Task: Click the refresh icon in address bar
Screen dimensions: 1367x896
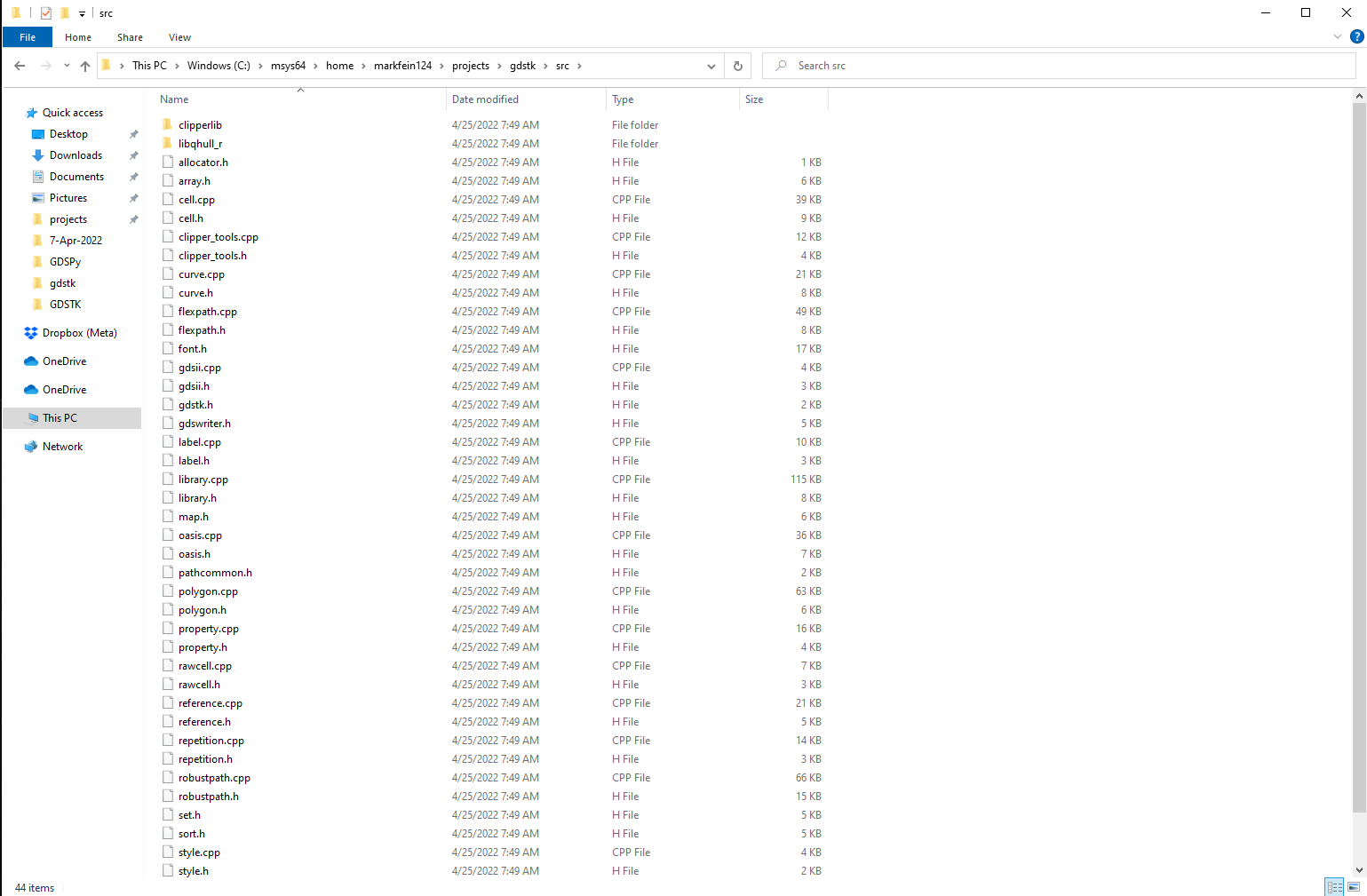Action: click(x=737, y=65)
